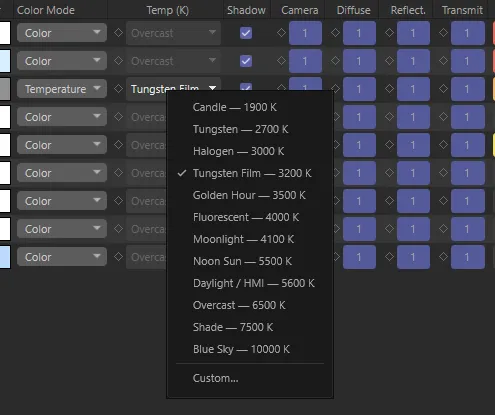Open the Temperature color mode dropdown

[62, 89]
